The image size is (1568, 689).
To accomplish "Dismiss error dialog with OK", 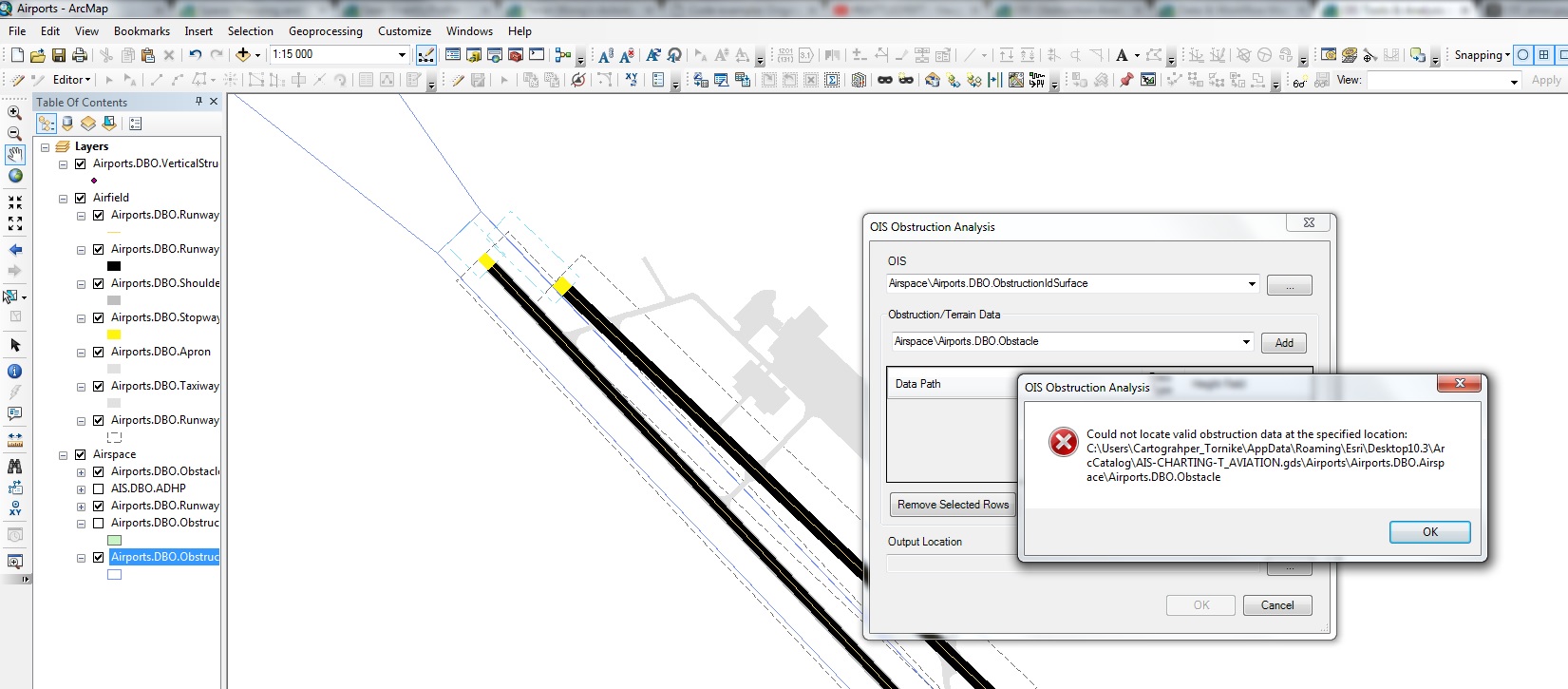I will 1430,532.
